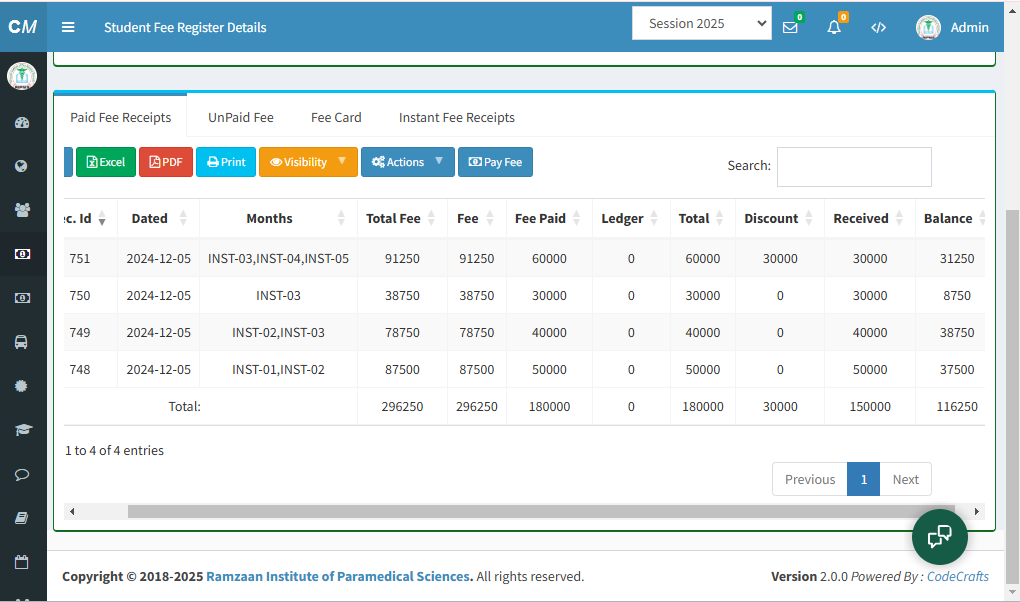Screen dimensions: 1020x602
Task: Open the bell notifications icon
Action: [834, 27]
